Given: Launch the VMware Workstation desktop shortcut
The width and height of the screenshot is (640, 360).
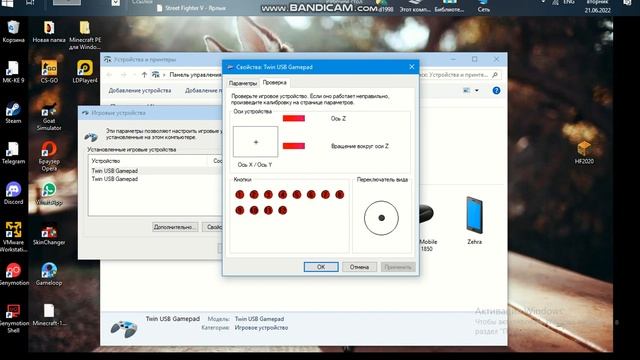Looking at the screenshot, I should [x=13, y=237].
